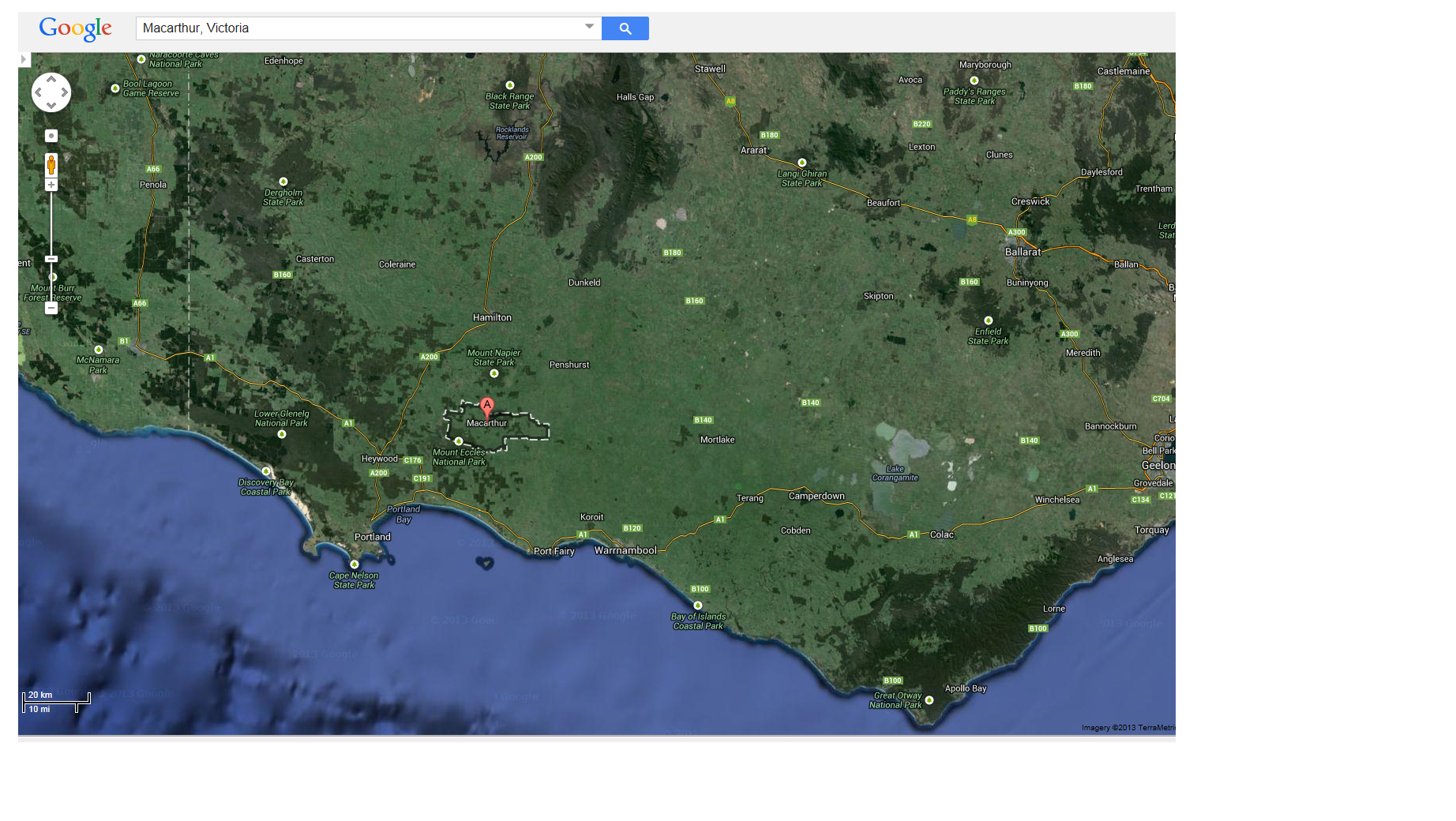Click the Ballarat city label

(1023, 252)
